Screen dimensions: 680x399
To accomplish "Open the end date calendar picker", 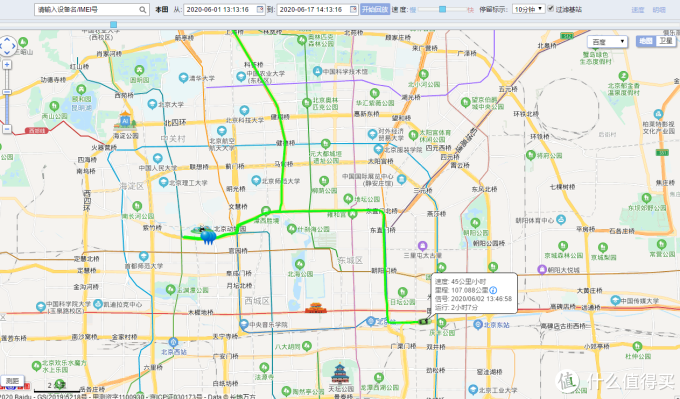I will pyautogui.click(x=353, y=9).
